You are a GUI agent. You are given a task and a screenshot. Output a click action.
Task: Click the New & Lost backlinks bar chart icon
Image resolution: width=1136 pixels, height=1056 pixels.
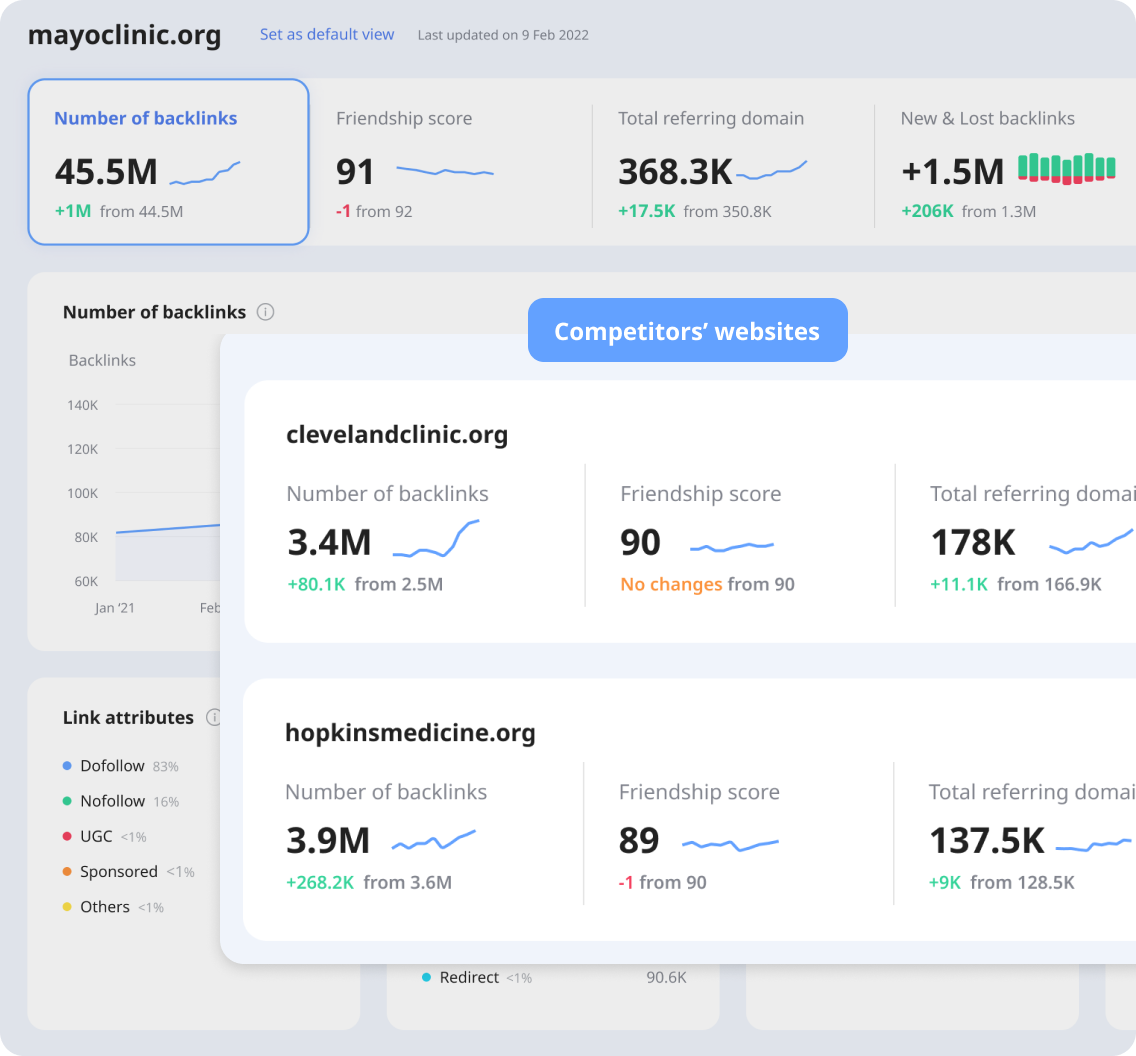pos(1066,169)
